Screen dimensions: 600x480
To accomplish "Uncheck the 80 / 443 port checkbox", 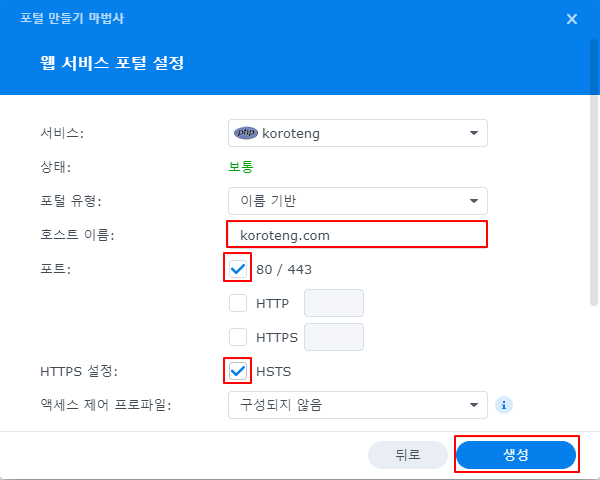I will point(238,269).
